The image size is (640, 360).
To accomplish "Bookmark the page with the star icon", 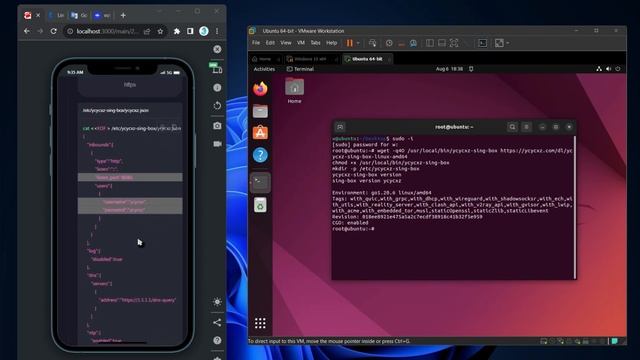I will click(160, 31).
